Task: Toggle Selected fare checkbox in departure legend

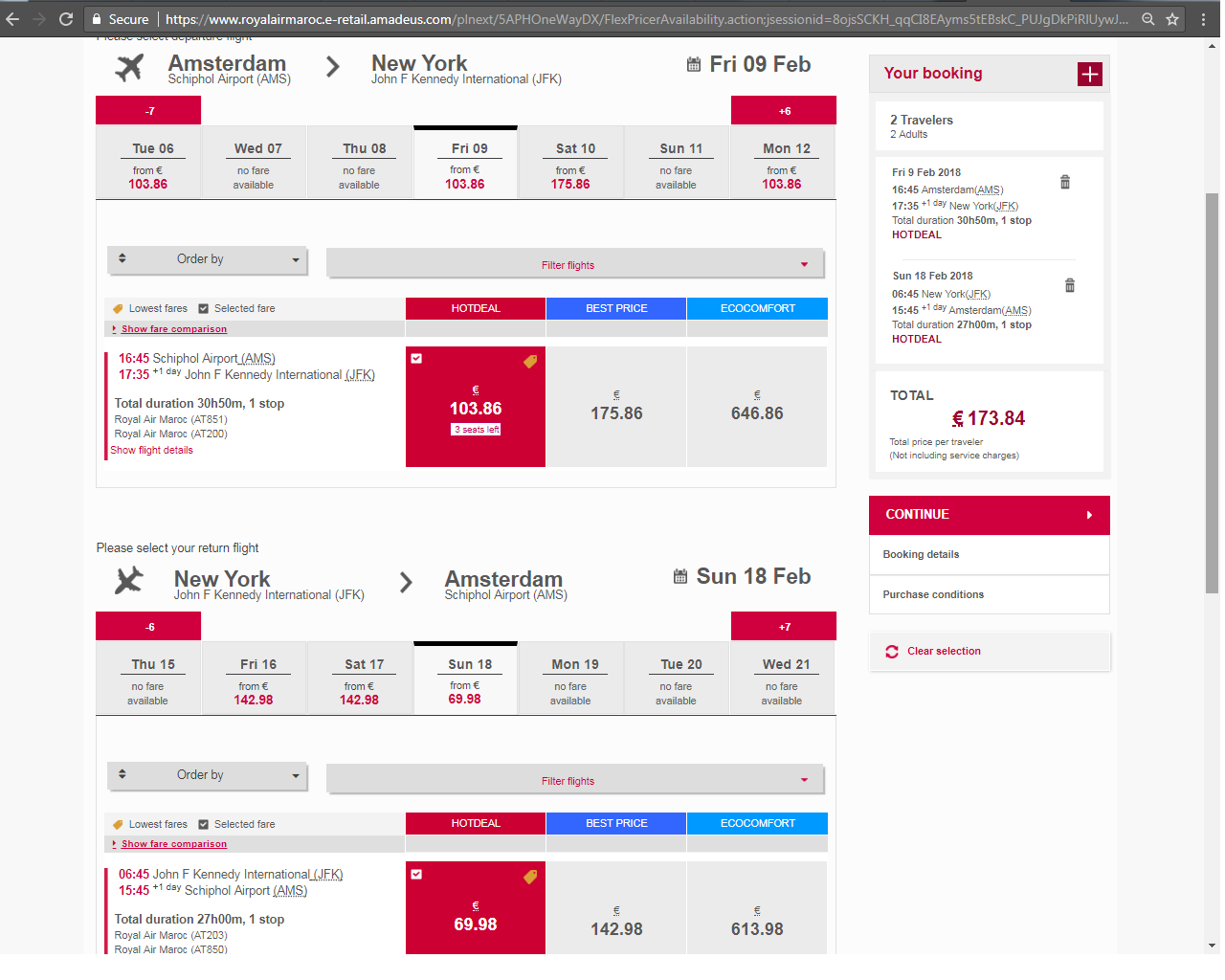Action: coord(203,309)
